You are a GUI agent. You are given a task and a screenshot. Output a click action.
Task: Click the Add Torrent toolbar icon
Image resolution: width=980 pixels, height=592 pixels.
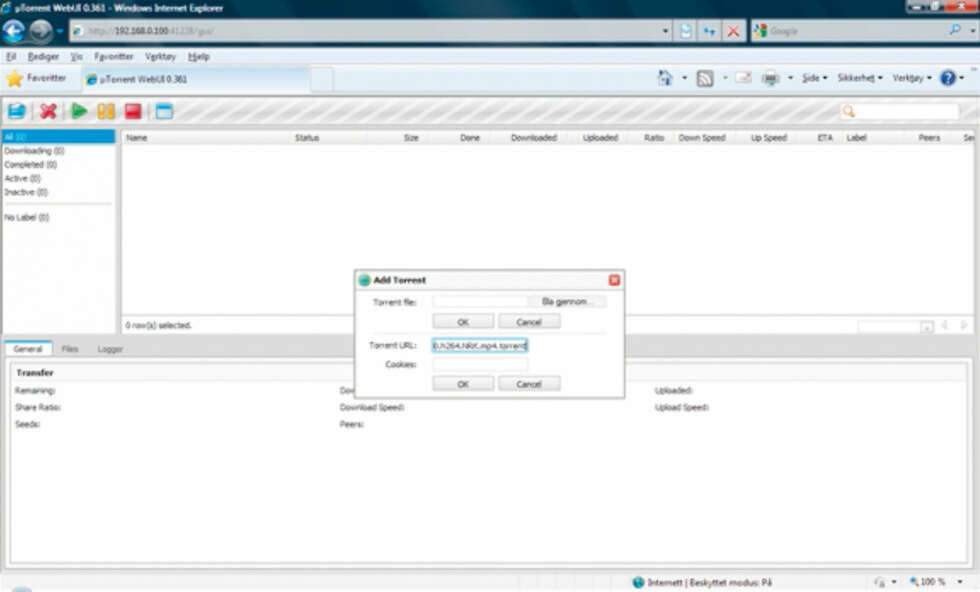[x=16, y=111]
